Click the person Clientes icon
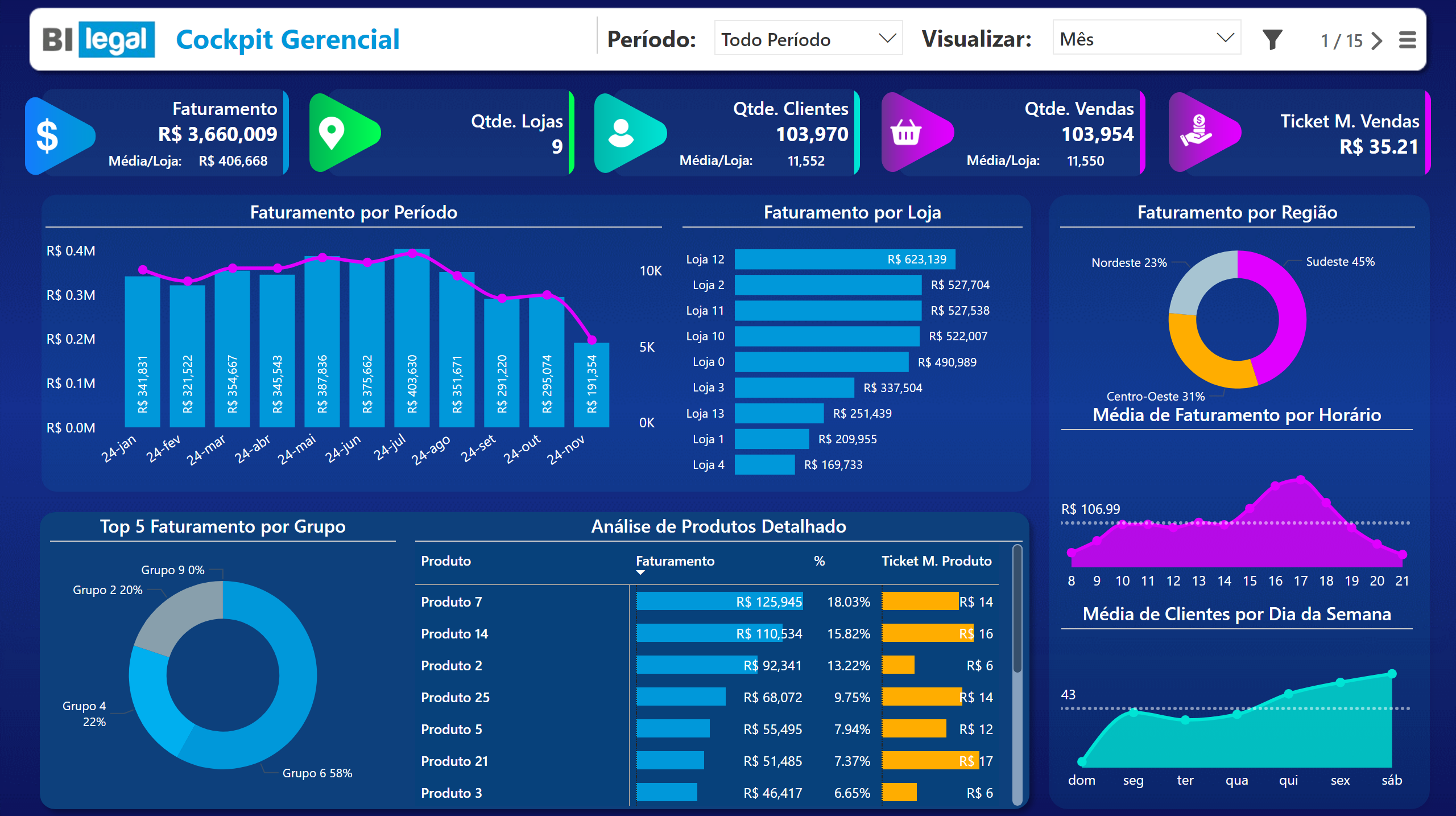This screenshot has height=816, width=1456. tap(620, 133)
